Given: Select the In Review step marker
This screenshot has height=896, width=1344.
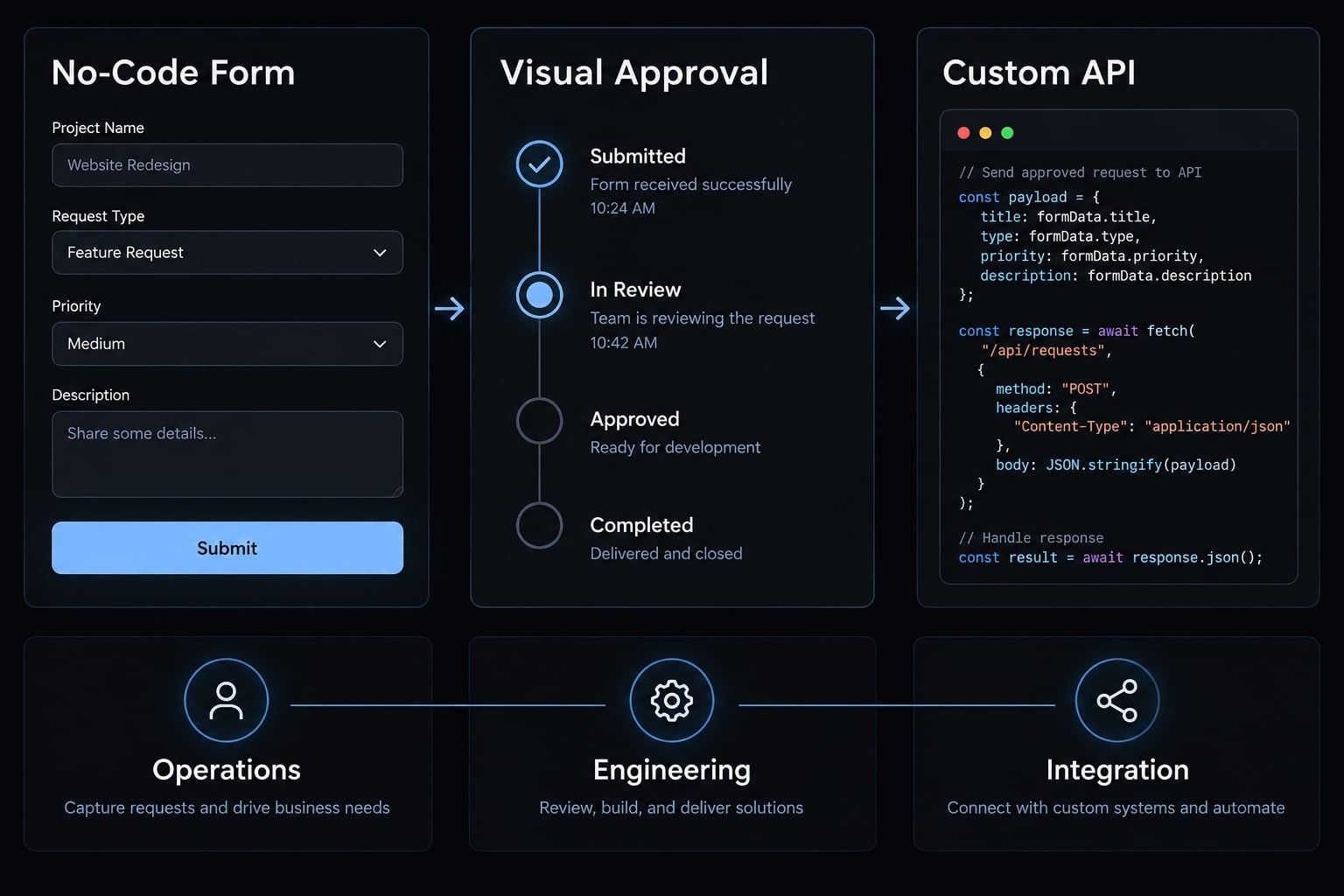Looking at the screenshot, I should coord(540,295).
